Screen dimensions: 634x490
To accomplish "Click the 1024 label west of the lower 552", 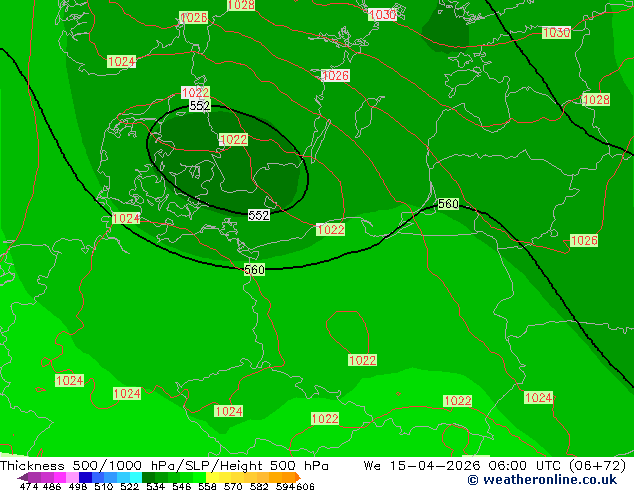I will click(126, 219).
